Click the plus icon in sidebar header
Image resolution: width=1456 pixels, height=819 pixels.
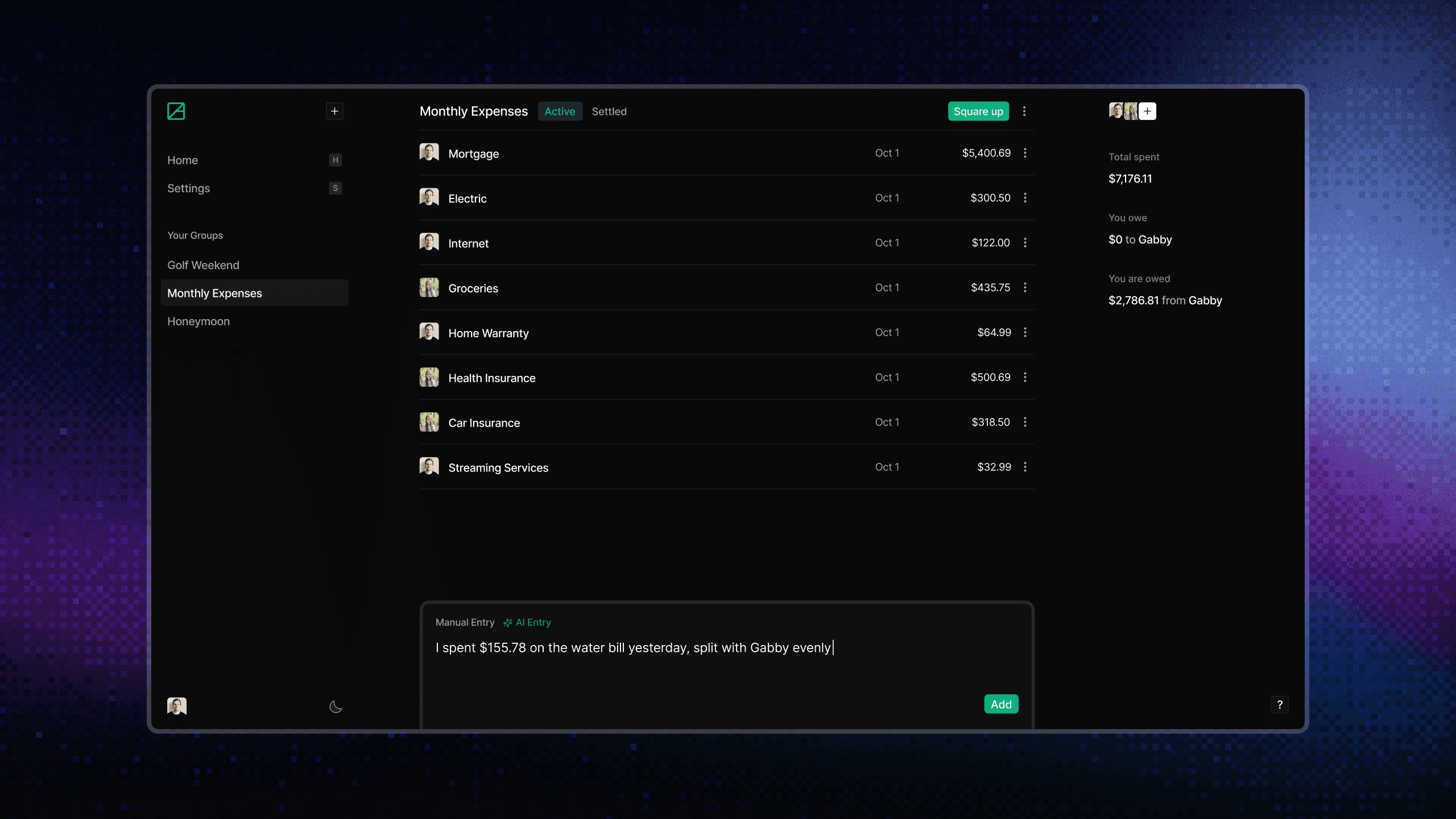click(x=334, y=111)
